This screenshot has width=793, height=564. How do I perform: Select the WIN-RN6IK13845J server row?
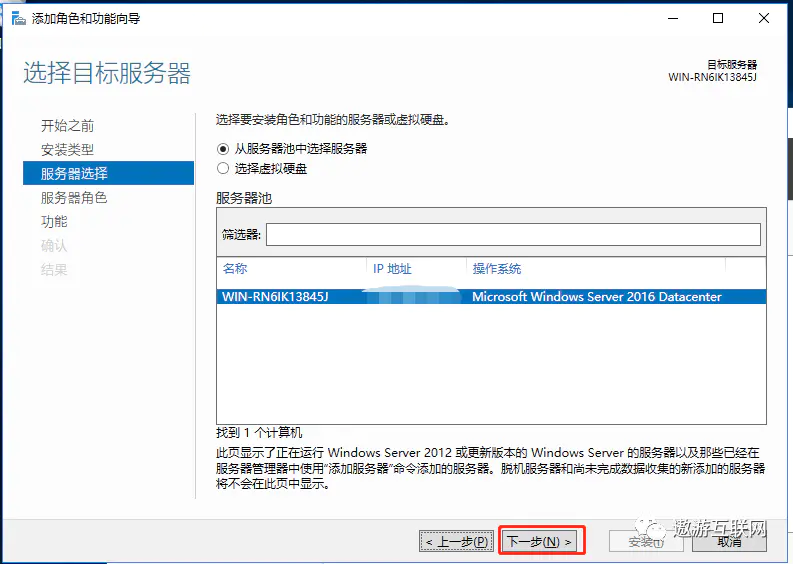(491, 296)
